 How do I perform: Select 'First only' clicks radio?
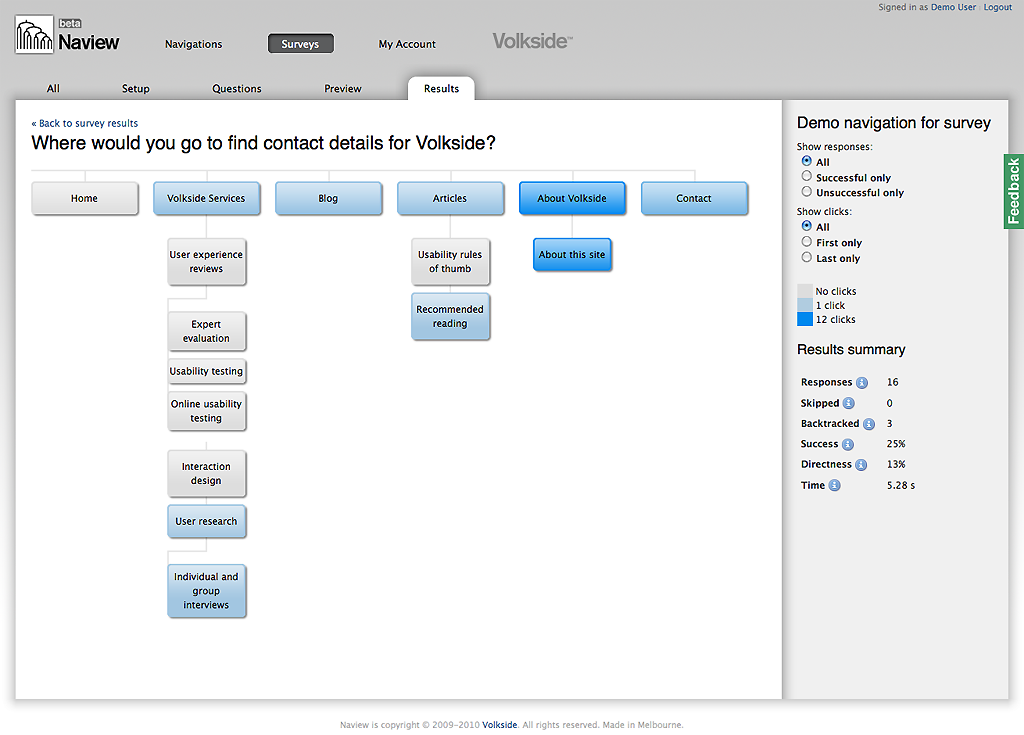[807, 242]
